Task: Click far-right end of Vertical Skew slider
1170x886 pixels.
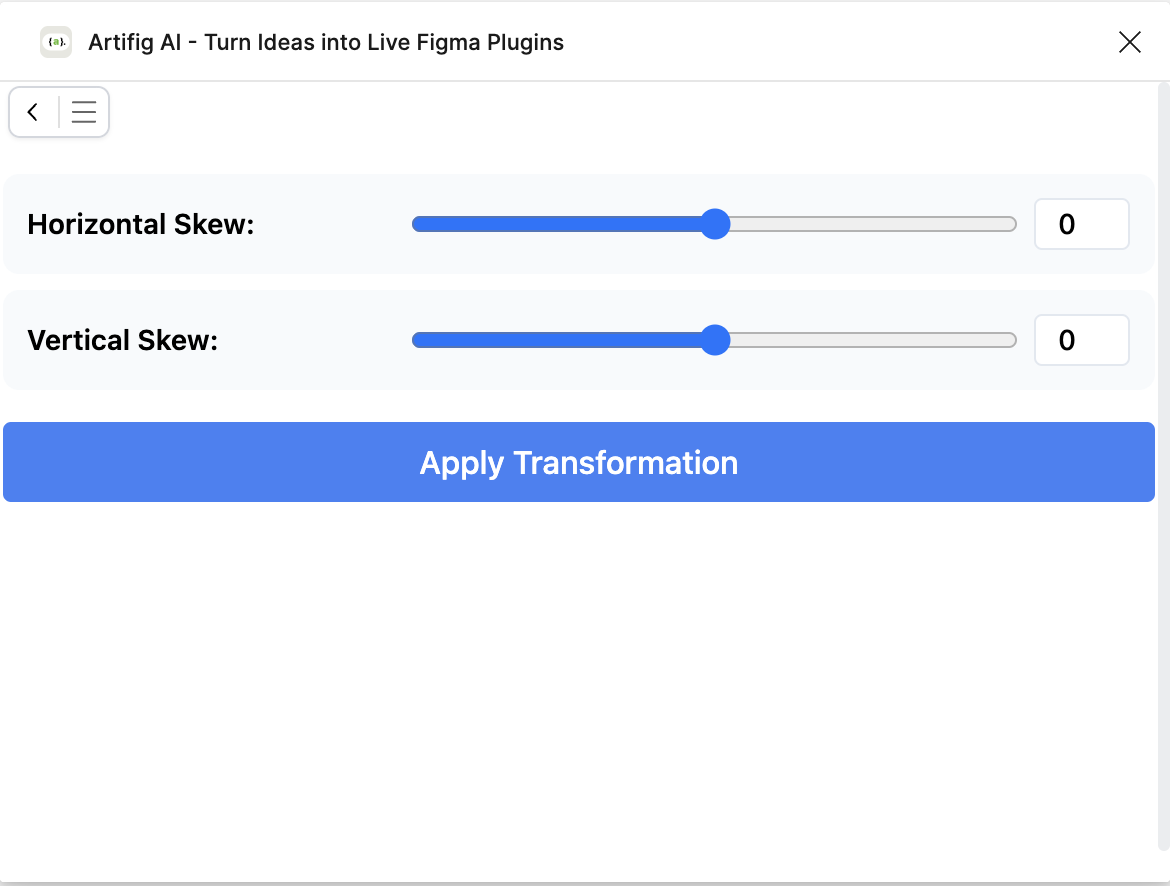Action: point(1012,340)
